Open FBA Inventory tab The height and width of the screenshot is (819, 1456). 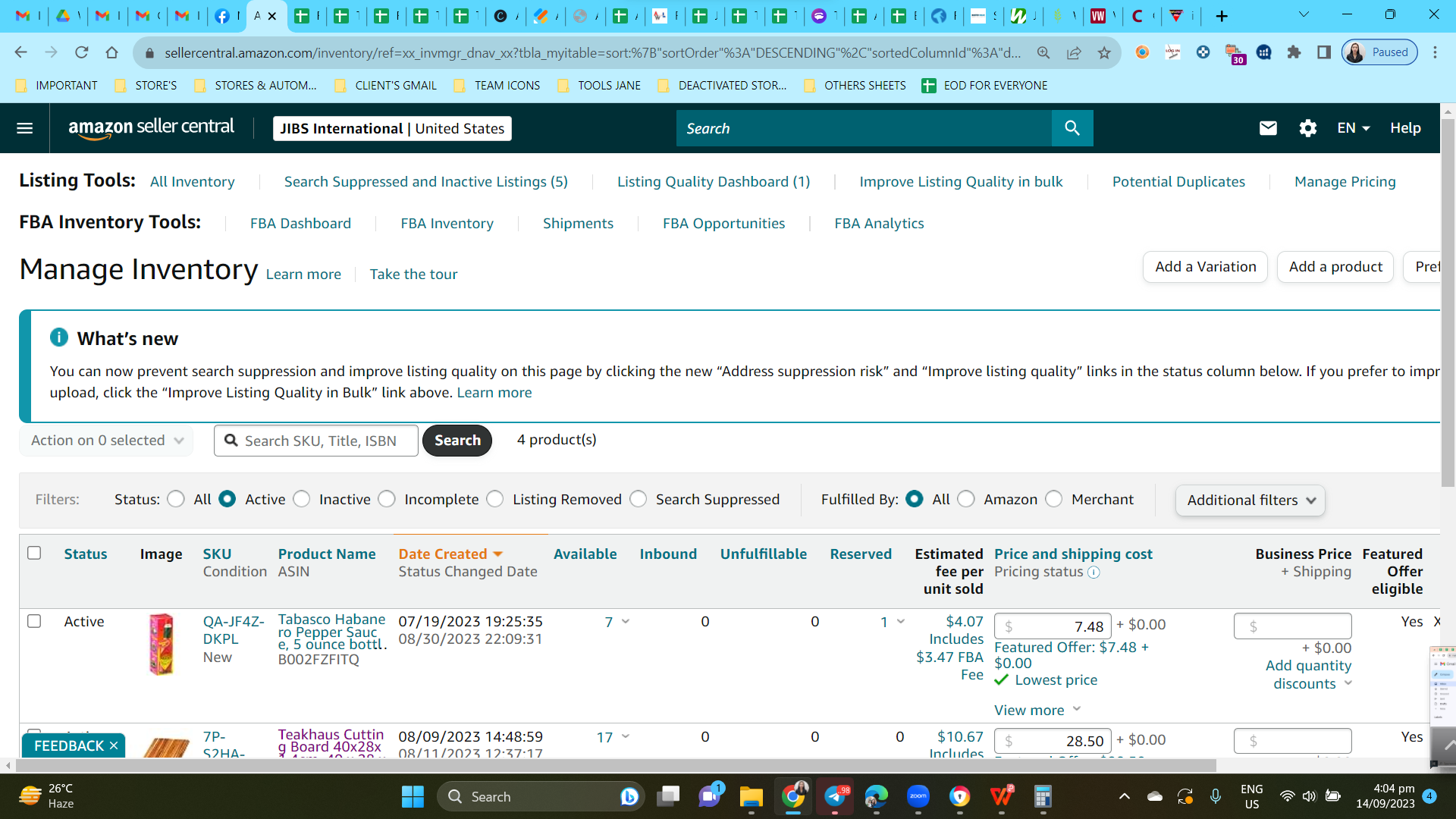[x=447, y=224]
